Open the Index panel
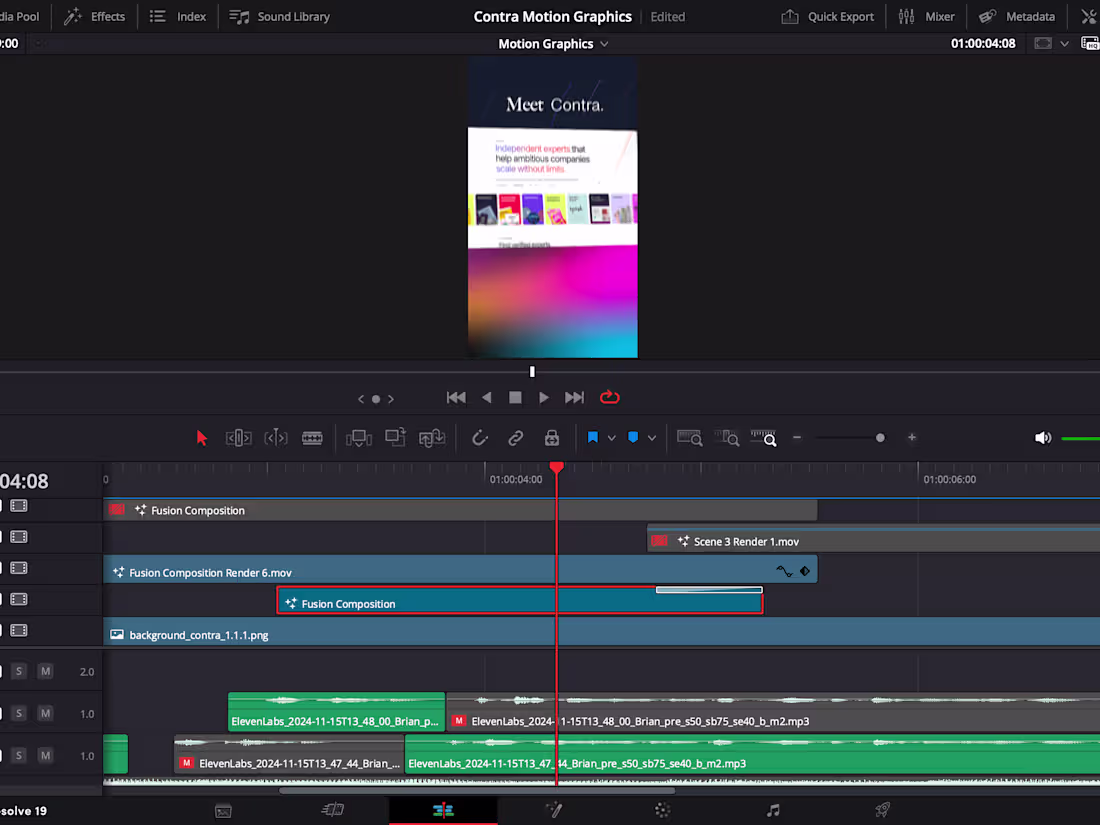1100x825 pixels. tap(177, 16)
